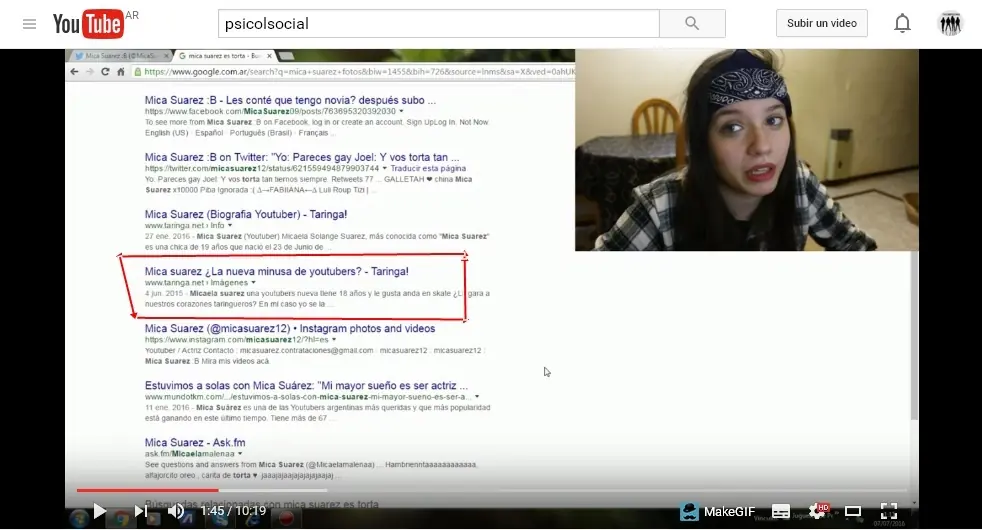Seek along the red video progress bar
982x530 pixels.
coord(492,490)
